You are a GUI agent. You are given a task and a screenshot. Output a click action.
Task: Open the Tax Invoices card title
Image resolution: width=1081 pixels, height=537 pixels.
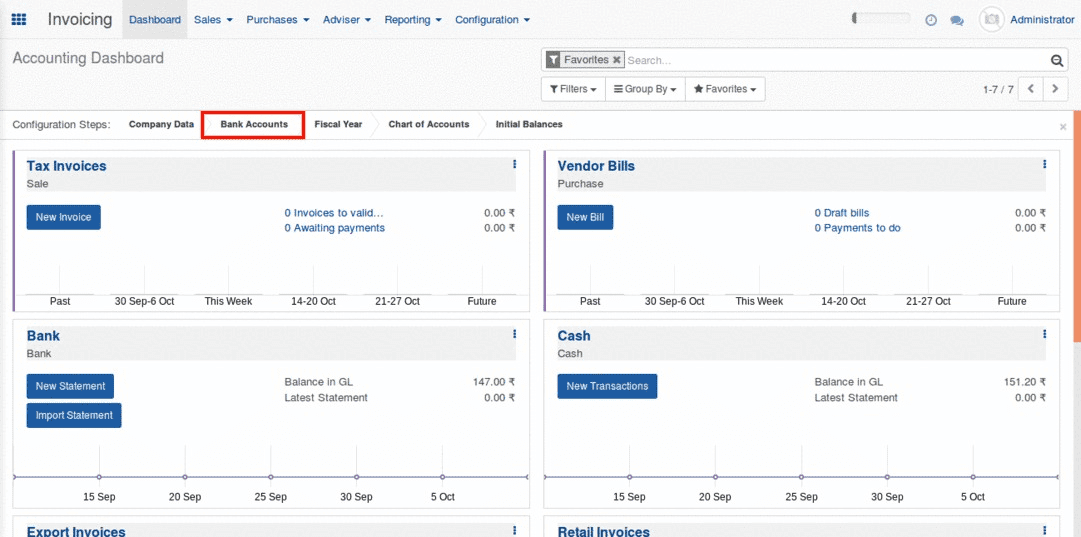(x=66, y=166)
